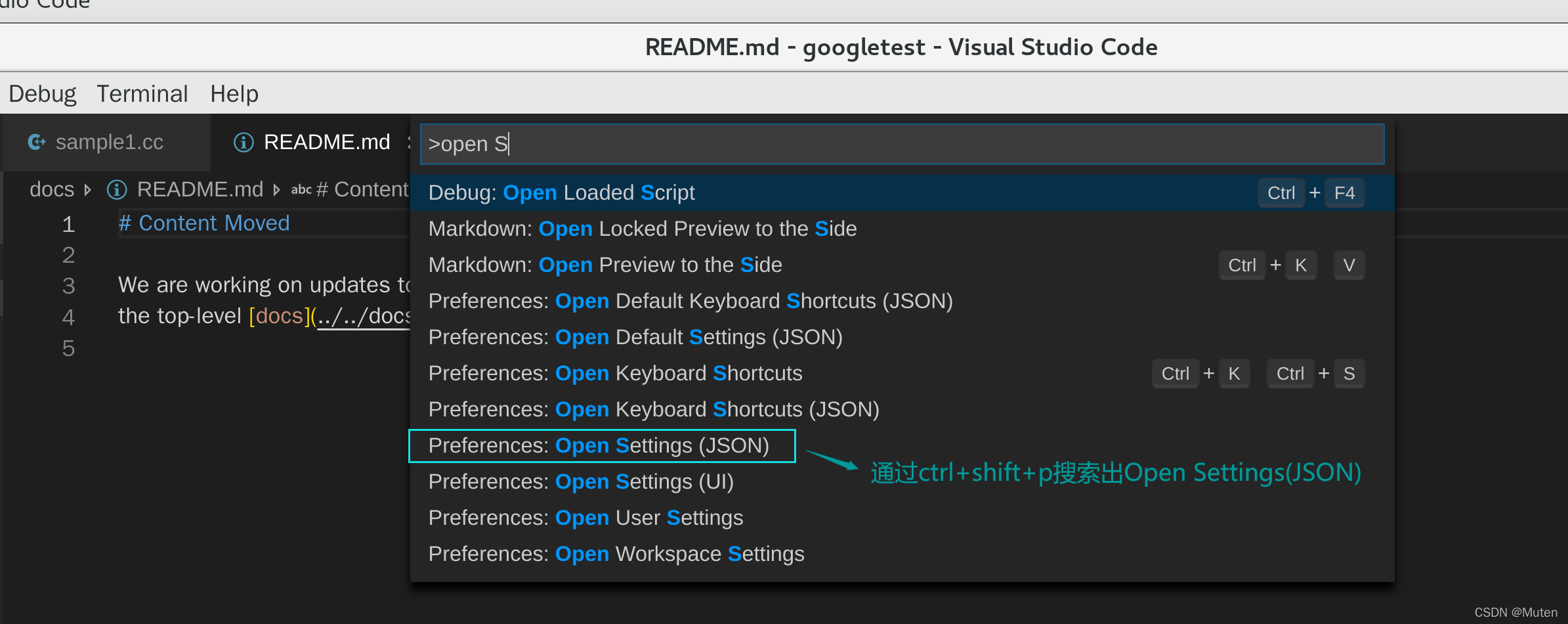
Task: Click the [docs] link text on line 4
Action: (279, 316)
